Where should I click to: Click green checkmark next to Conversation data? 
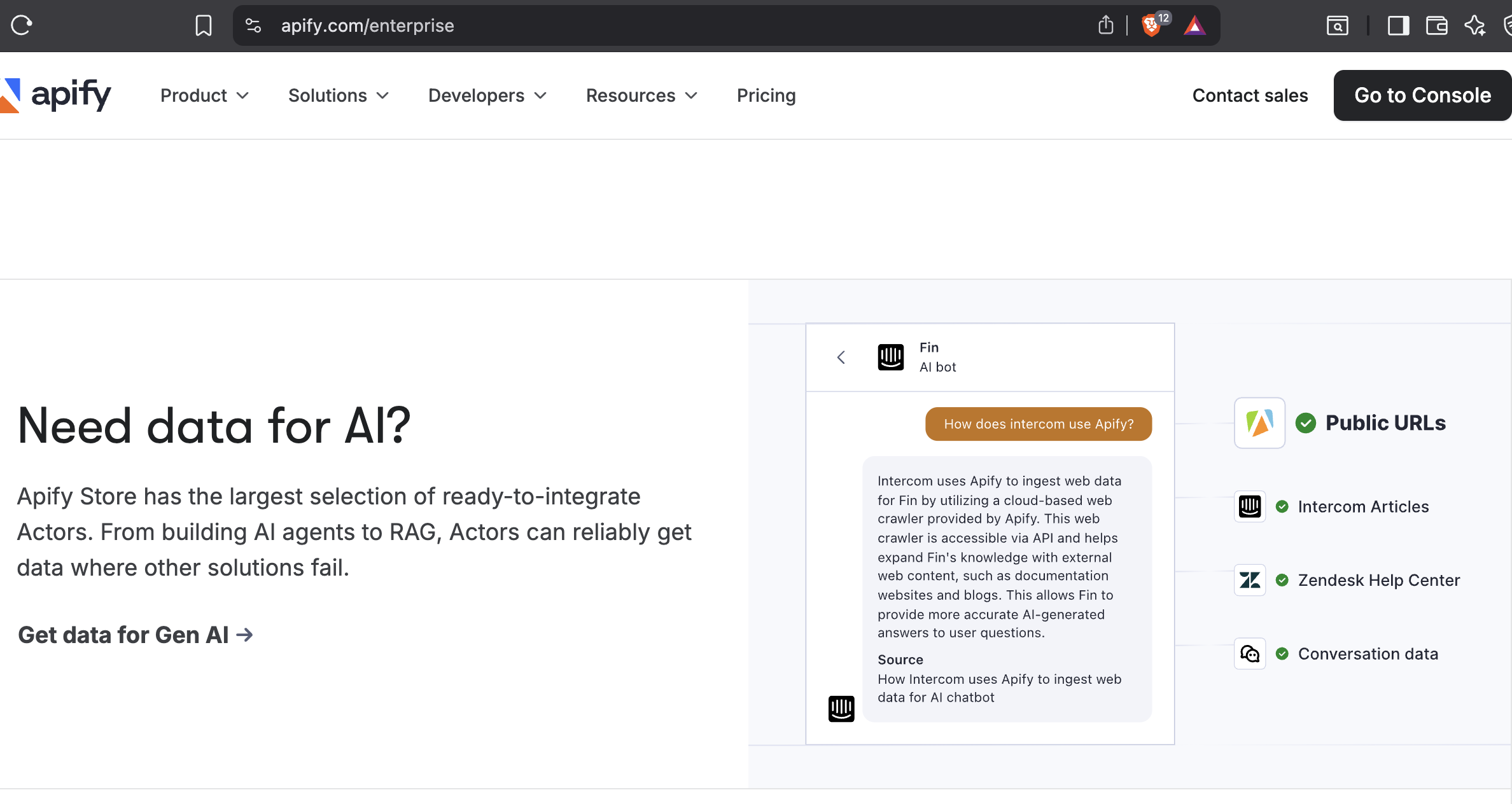(x=1282, y=654)
